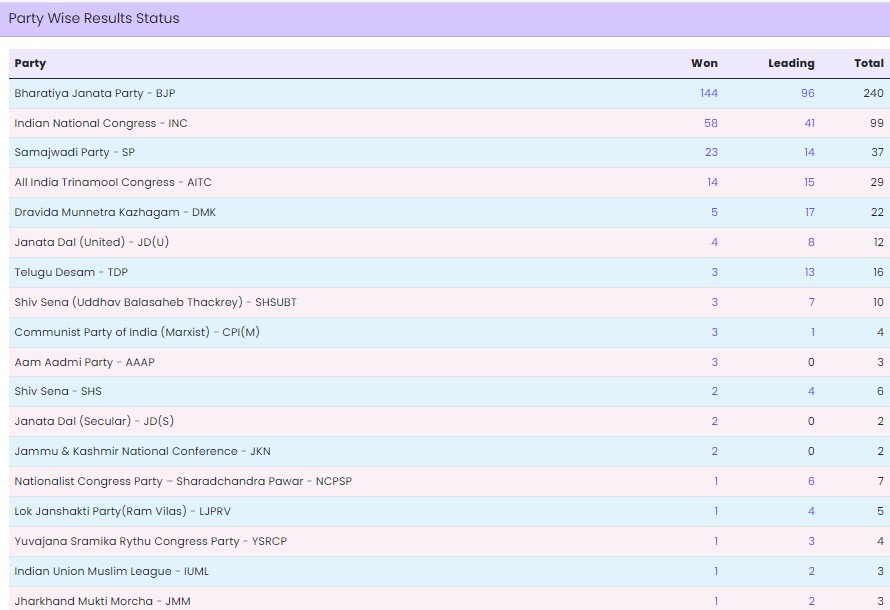
Task: Open YSRCP won count 1 link
Action: point(716,541)
